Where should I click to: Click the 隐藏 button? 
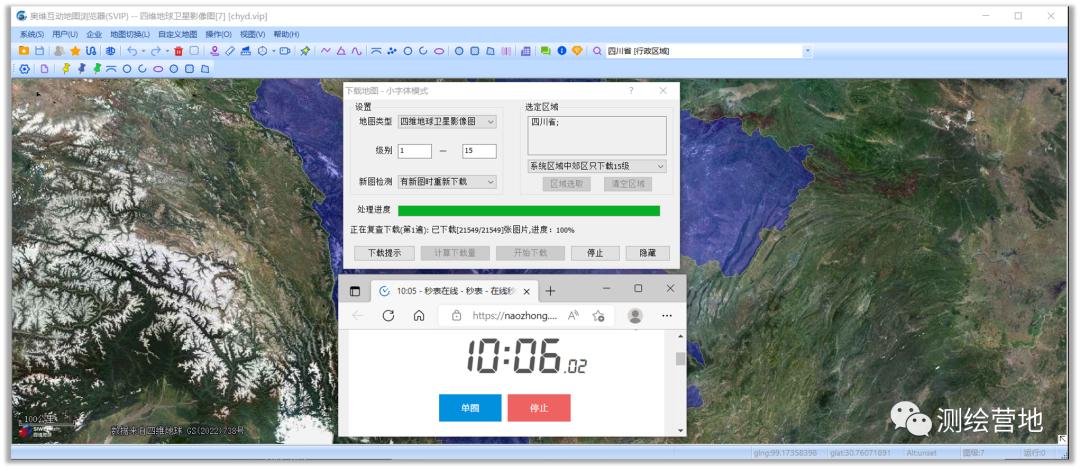[647, 253]
